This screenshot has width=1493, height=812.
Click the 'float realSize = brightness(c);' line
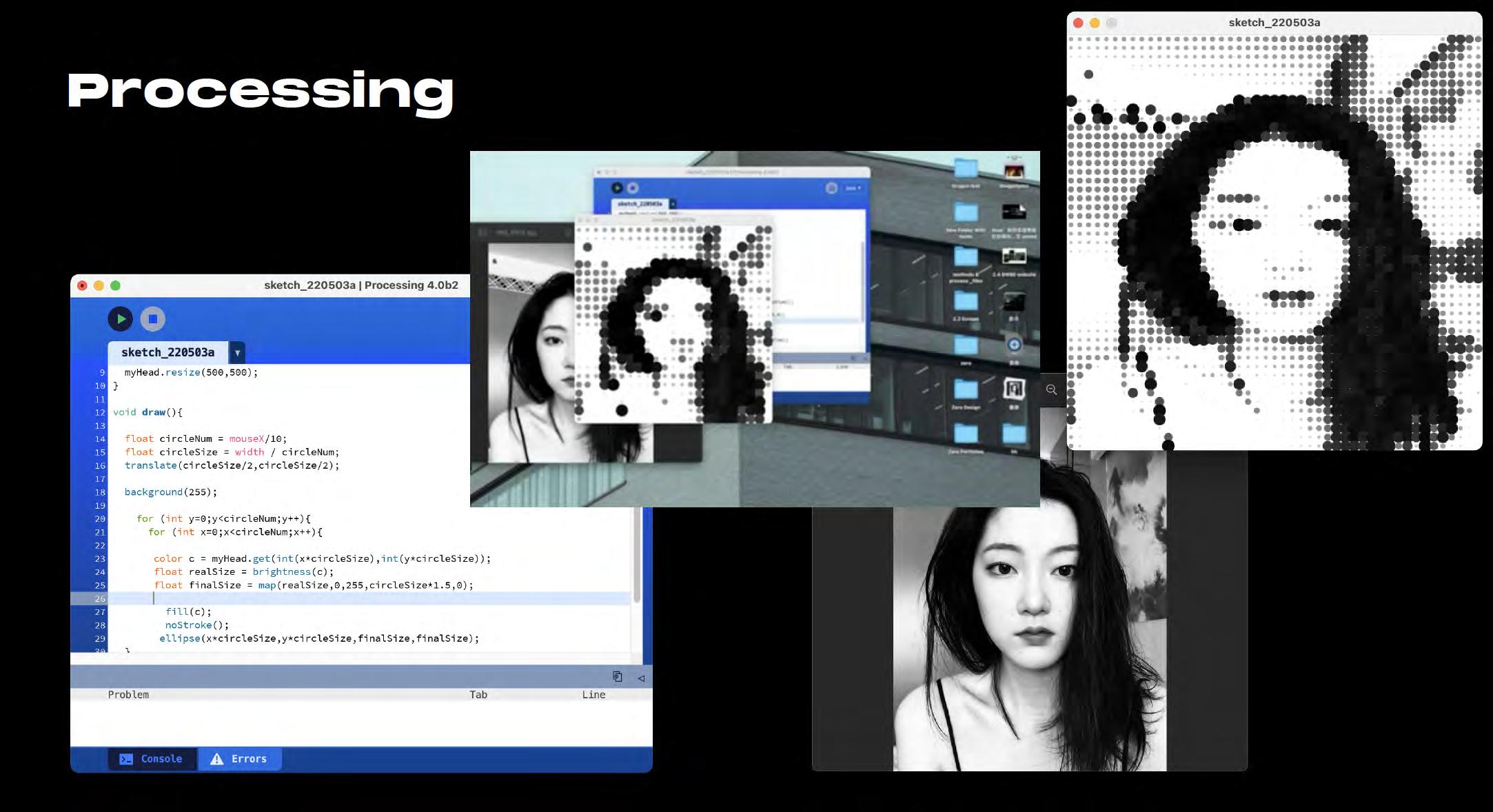coord(244,571)
